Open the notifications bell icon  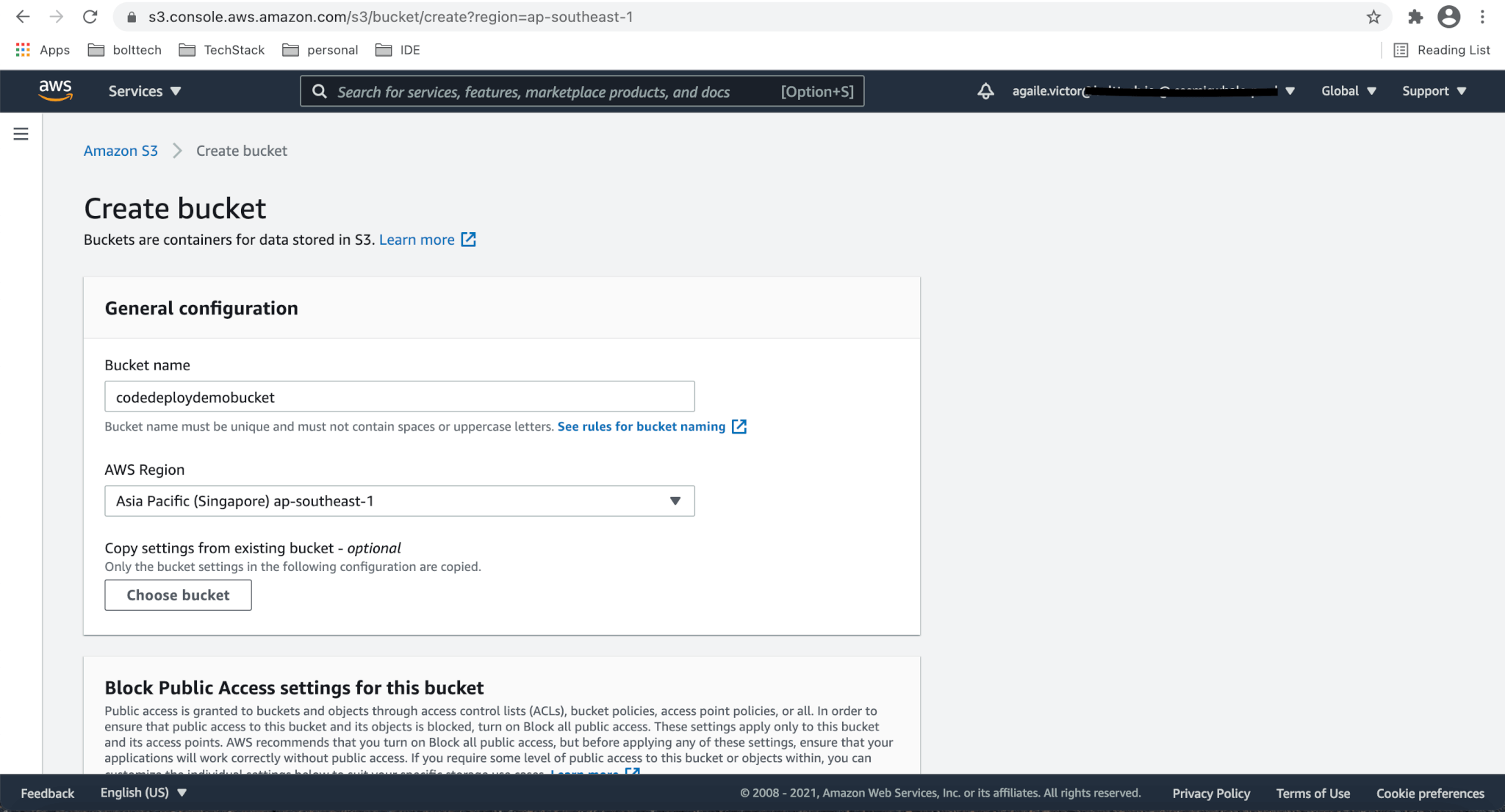(x=985, y=91)
